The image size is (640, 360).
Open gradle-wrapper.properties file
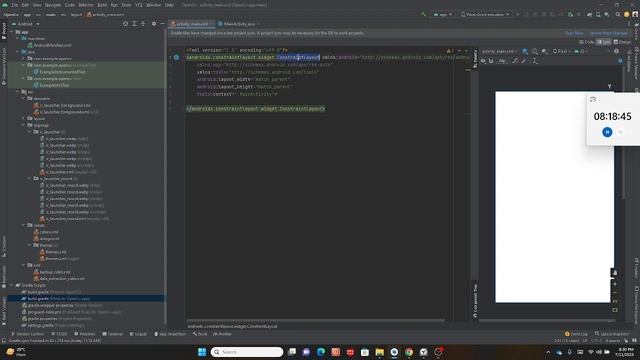[x=62, y=305]
